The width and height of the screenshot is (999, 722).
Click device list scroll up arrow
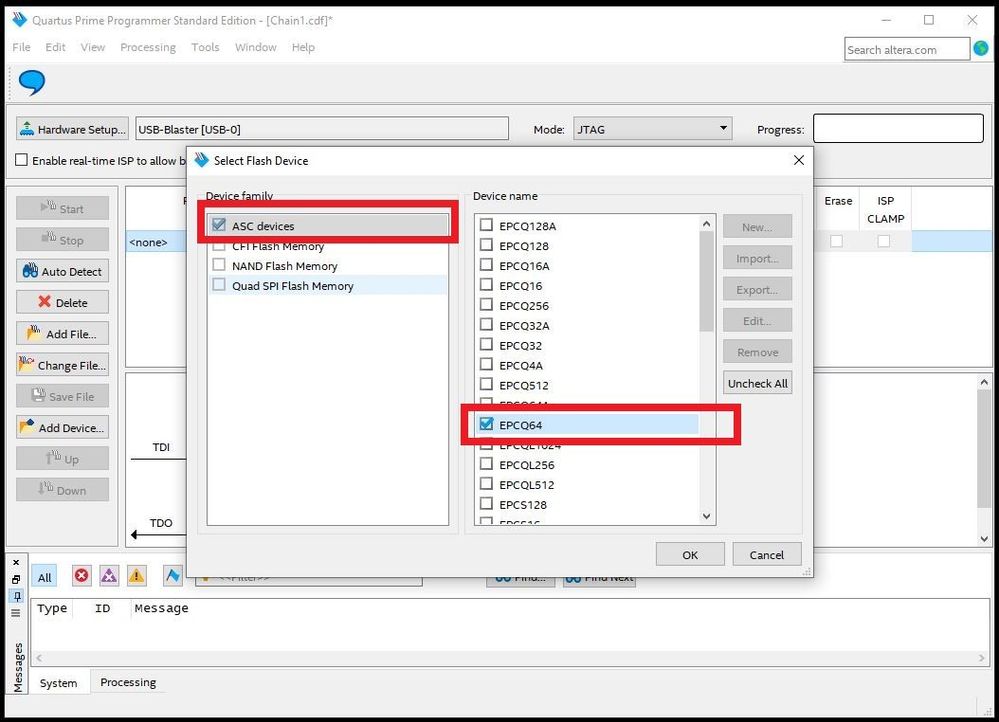coord(706,224)
